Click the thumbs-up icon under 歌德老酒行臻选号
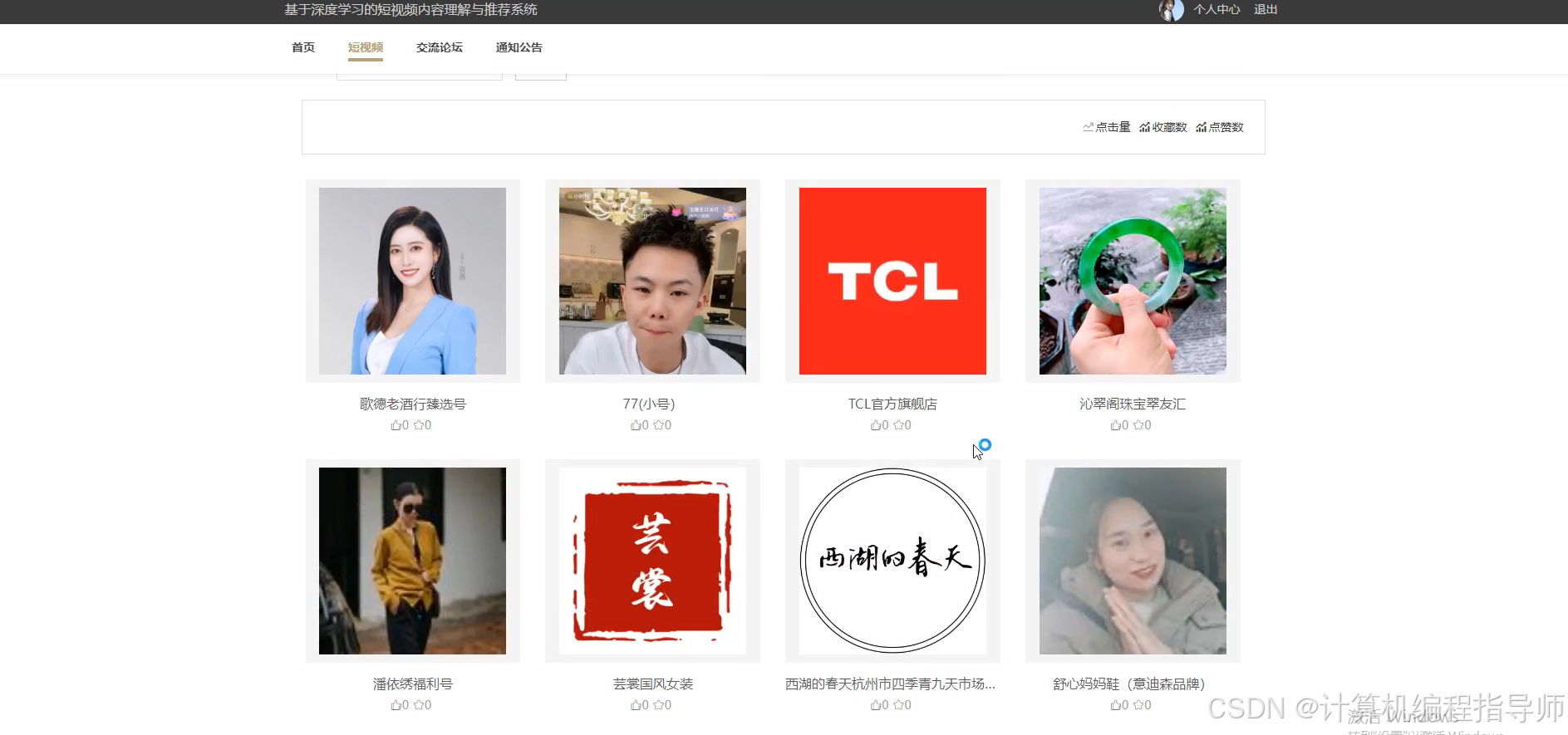The height and width of the screenshot is (735, 1568). [x=396, y=425]
